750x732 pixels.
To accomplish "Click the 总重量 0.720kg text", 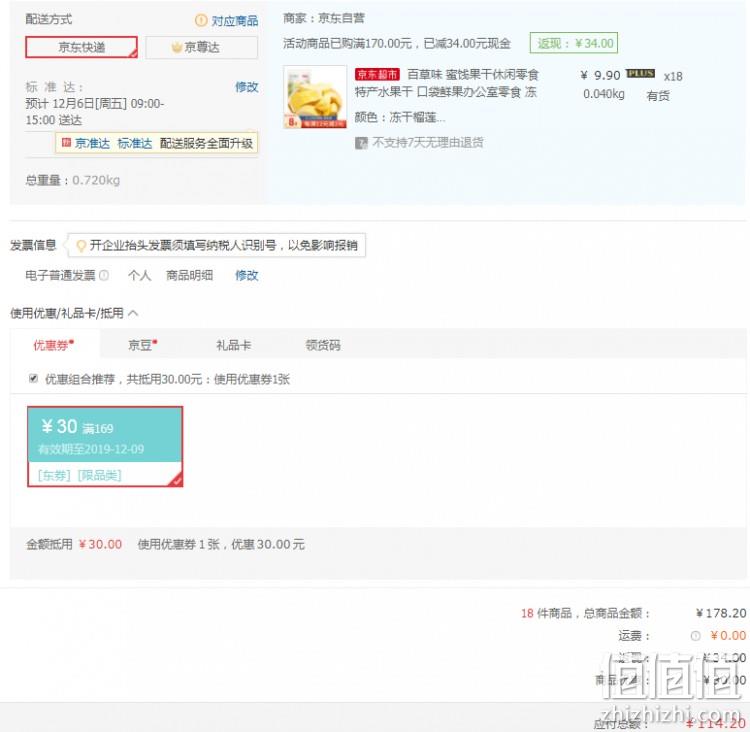I will click(x=73, y=180).
